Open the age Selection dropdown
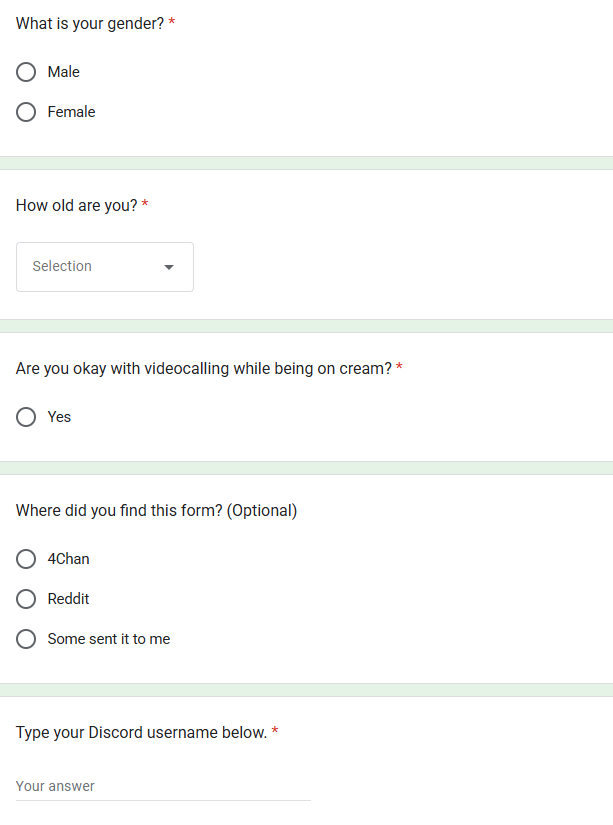Screen dimensions: 613x825 (x=105, y=267)
